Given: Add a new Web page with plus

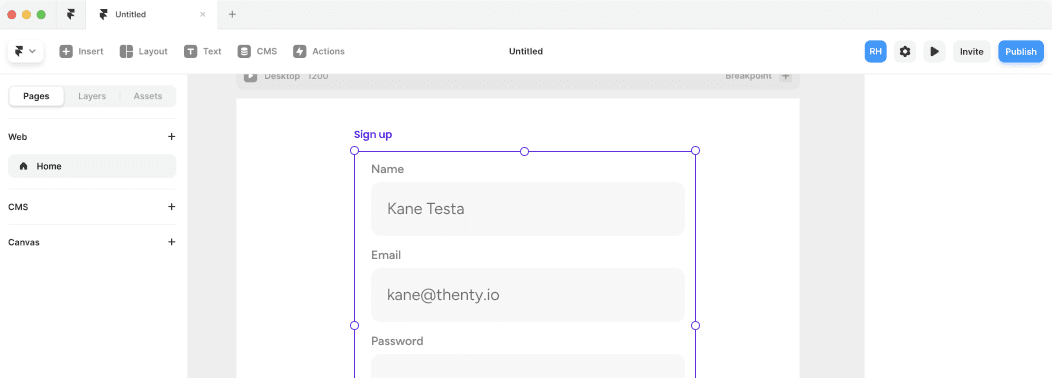Looking at the screenshot, I should pos(171,137).
